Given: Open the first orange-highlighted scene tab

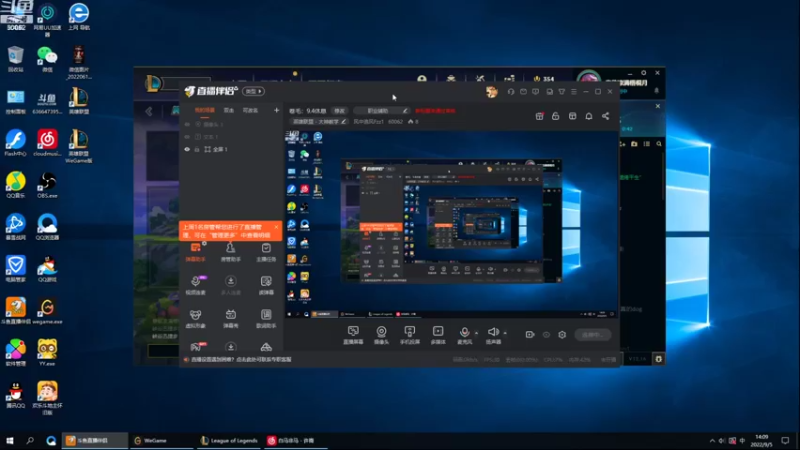Looking at the screenshot, I should [x=205, y=110].
